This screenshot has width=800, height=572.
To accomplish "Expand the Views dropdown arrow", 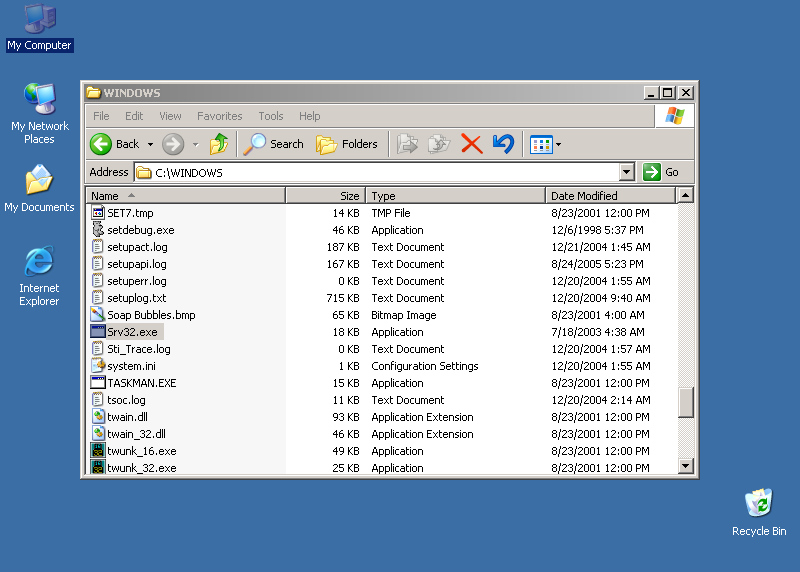I will coord(559,145).
